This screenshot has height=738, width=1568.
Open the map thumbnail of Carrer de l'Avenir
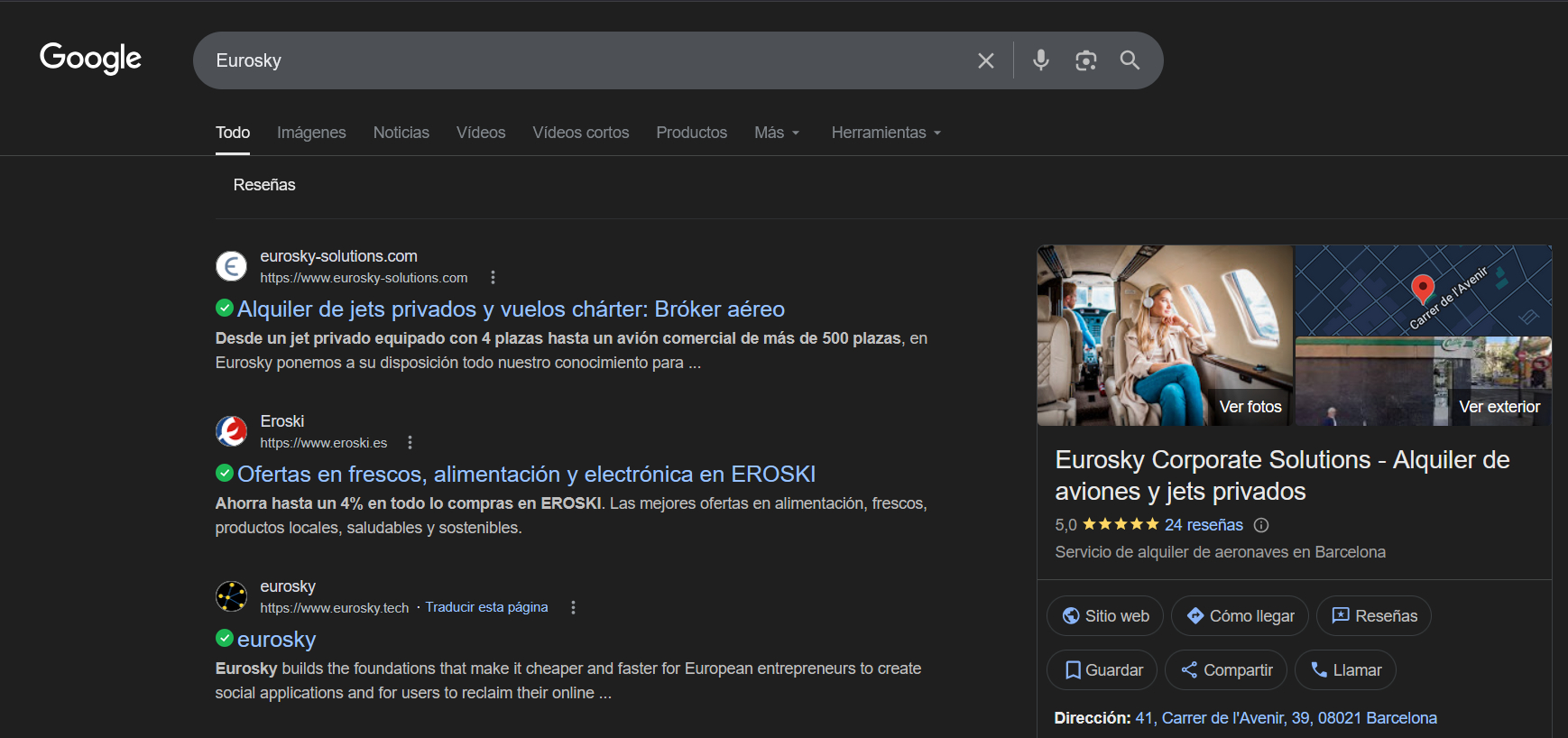click(x=1423, y=291)
